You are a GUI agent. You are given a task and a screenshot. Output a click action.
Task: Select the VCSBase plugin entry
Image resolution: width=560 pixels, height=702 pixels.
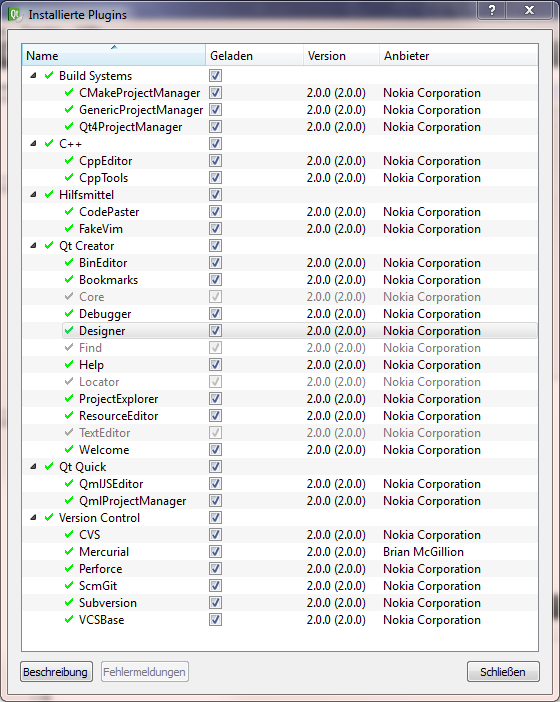[280, 620]
